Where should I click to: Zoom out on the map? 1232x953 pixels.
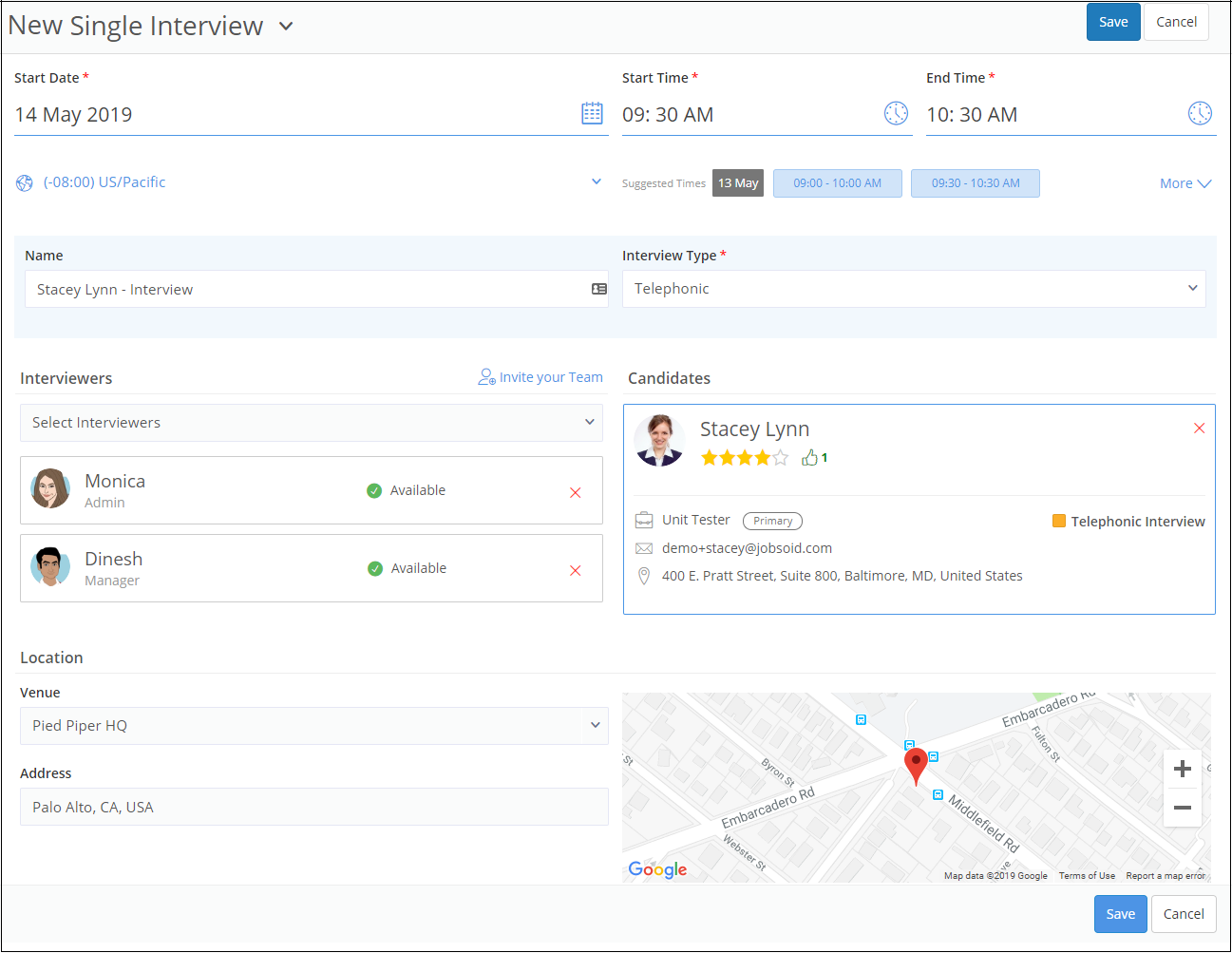pos(1183,808)
